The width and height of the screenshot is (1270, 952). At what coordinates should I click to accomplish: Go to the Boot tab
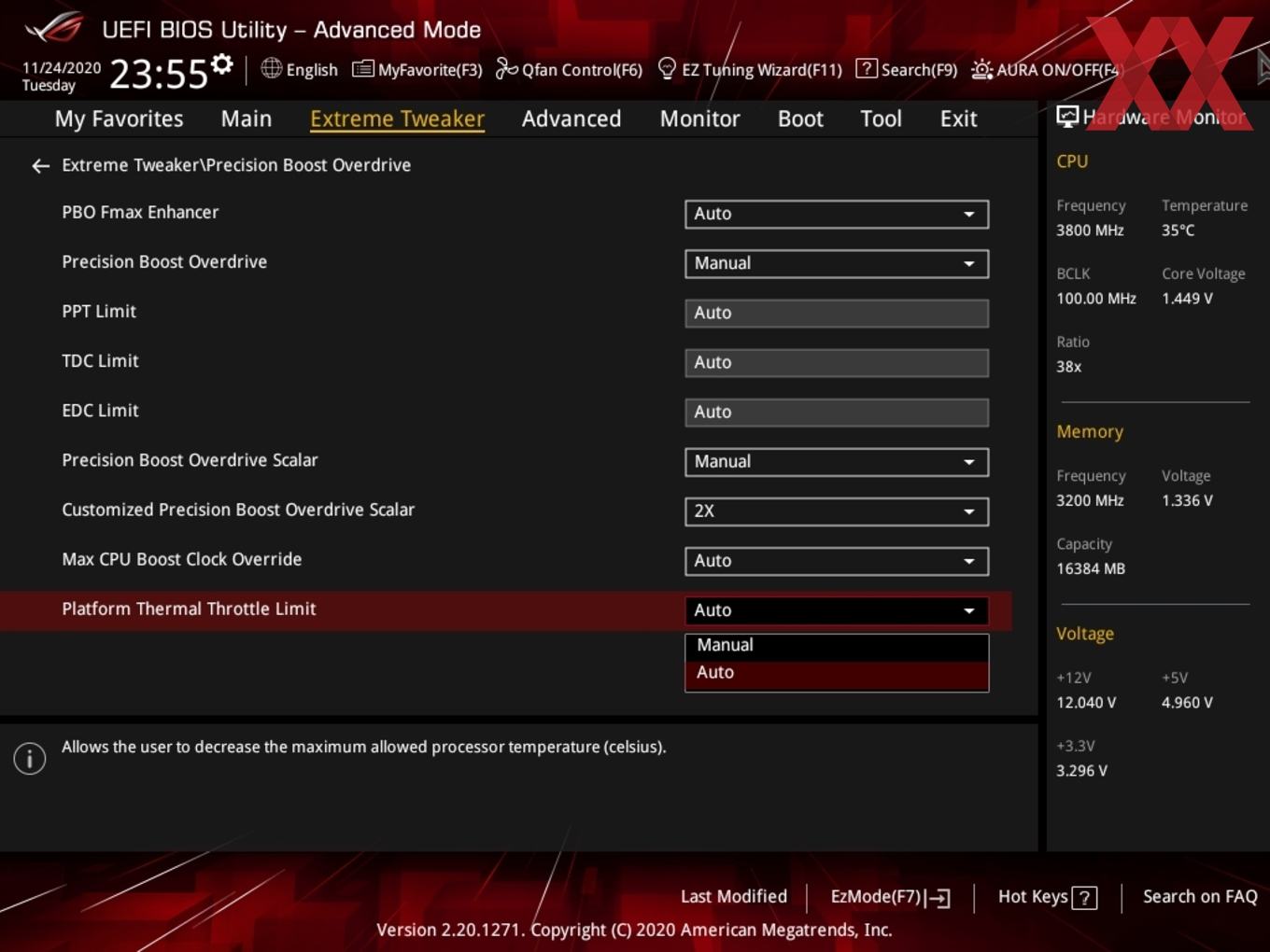point(800,119)
